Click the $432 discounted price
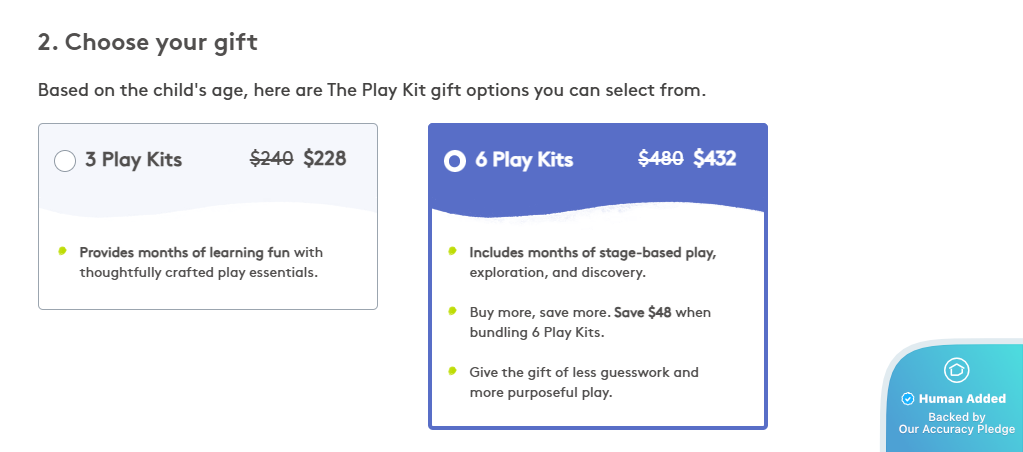1023x452 pixels. (715, 158)
